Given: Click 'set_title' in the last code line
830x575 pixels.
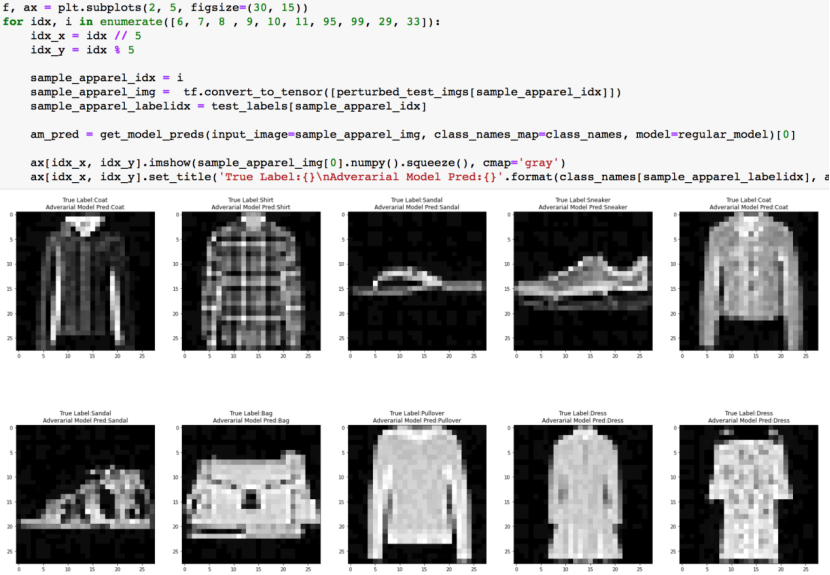Looking at the screenshot, I should tap(181, 177).
